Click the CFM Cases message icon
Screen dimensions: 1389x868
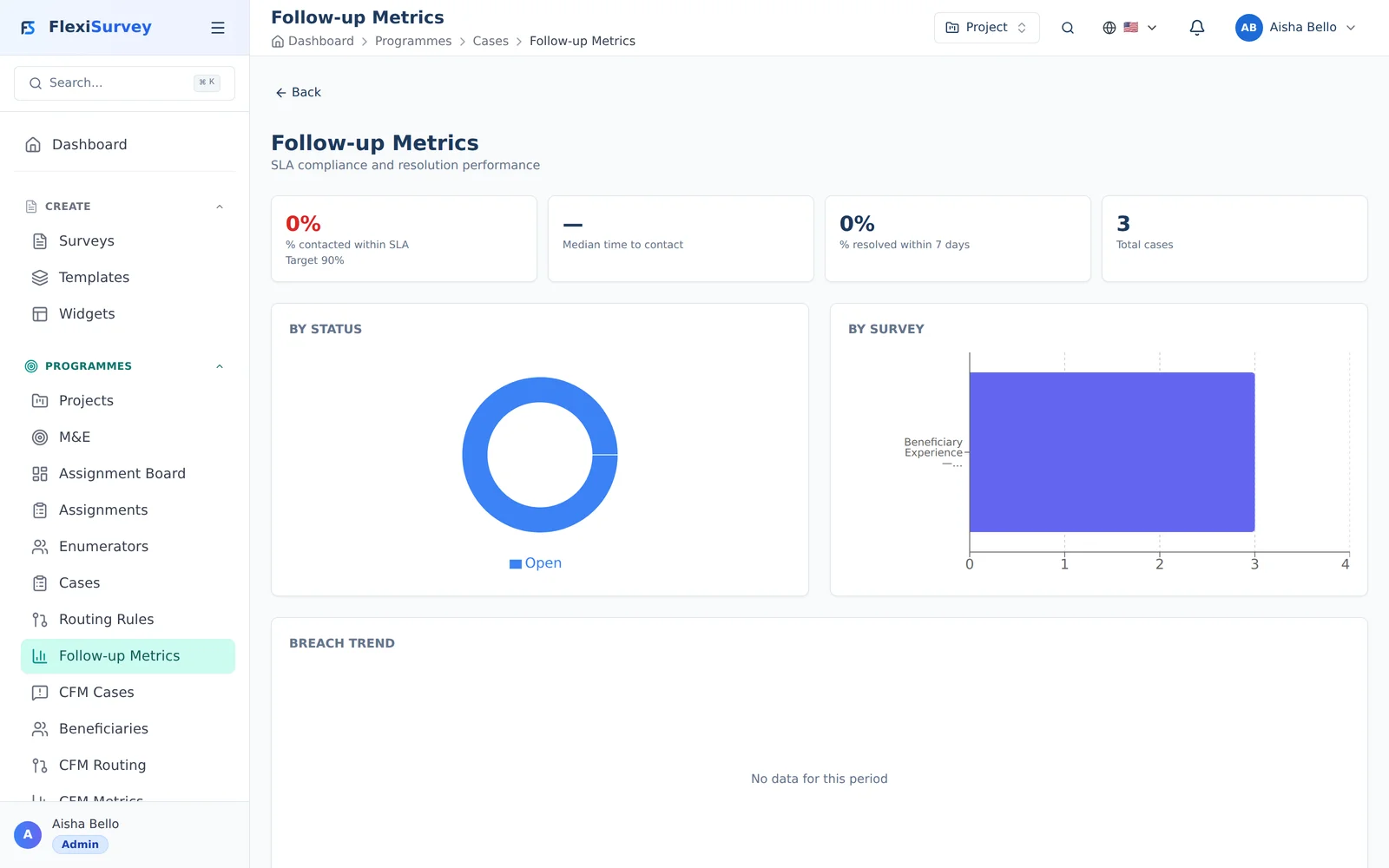tap(40, 693)
